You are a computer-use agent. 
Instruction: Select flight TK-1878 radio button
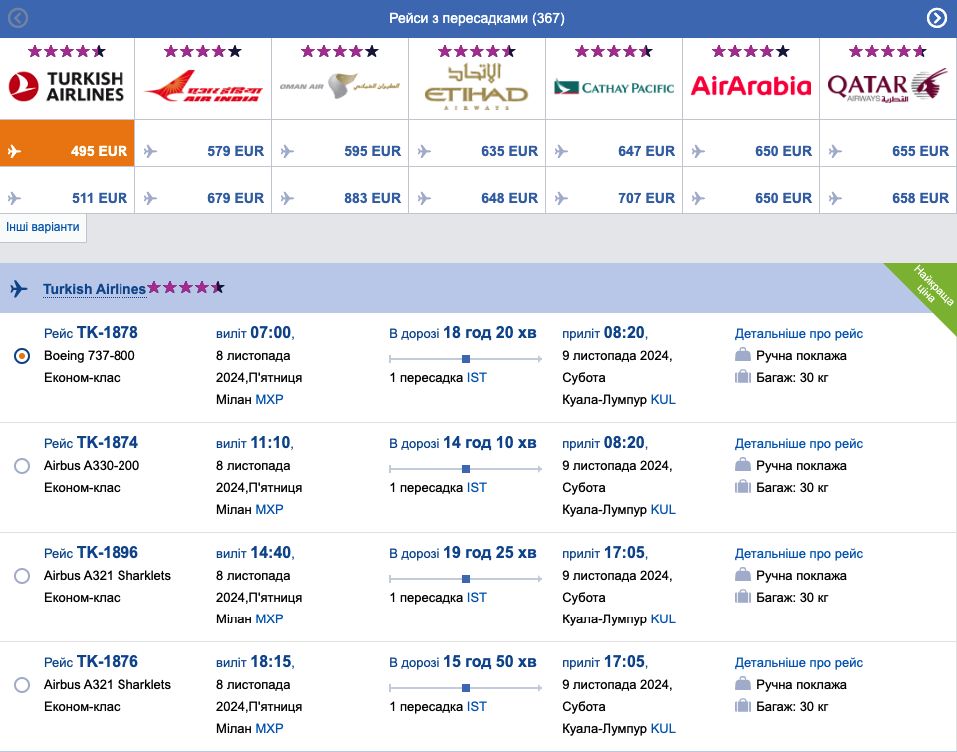coord(22,356)
